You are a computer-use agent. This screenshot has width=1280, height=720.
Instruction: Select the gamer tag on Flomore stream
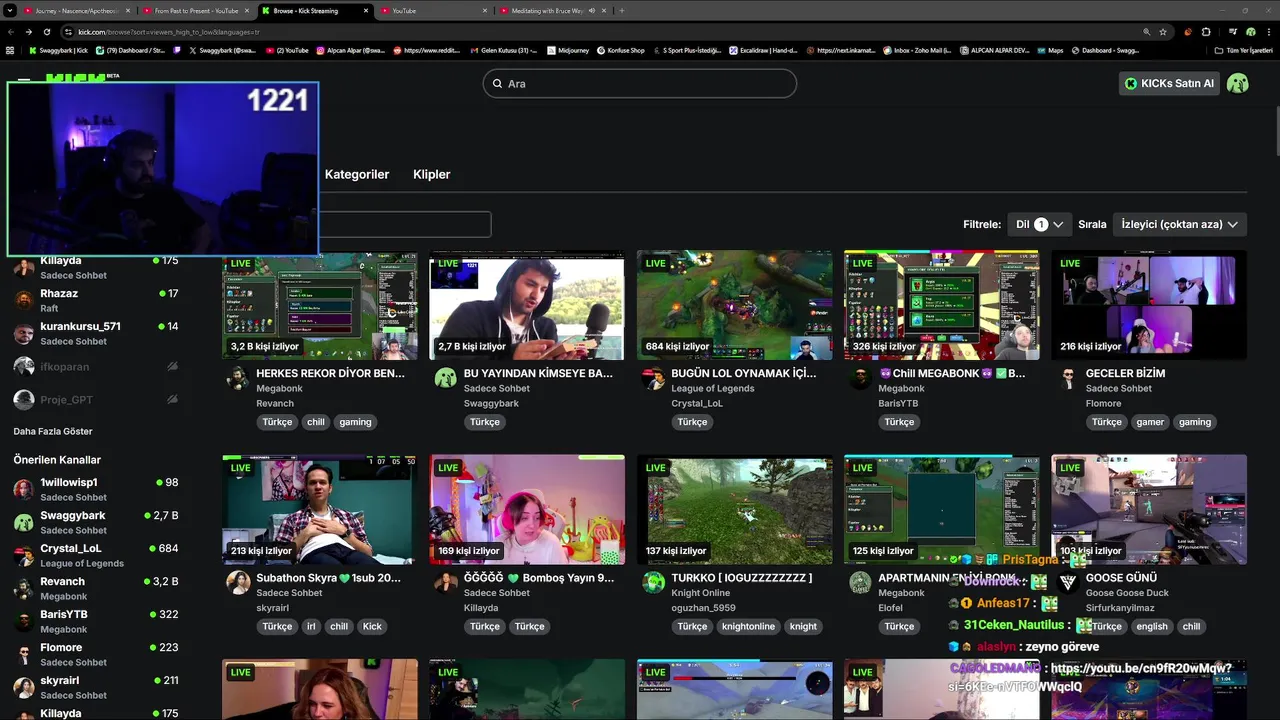coord(1150,422)
